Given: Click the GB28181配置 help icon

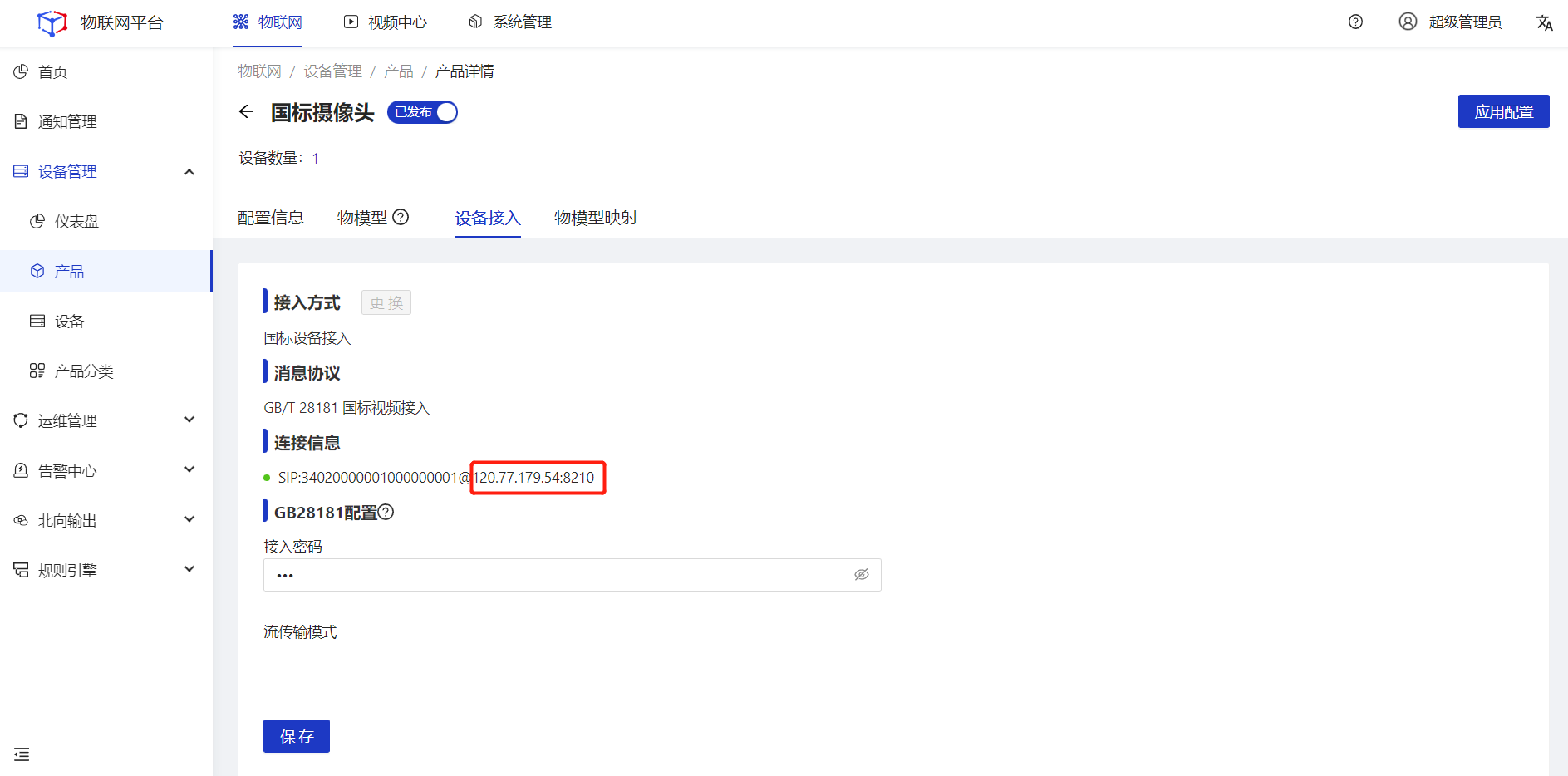Looking at the screenshot, I should pyautogui.click(x=386, y=513).
